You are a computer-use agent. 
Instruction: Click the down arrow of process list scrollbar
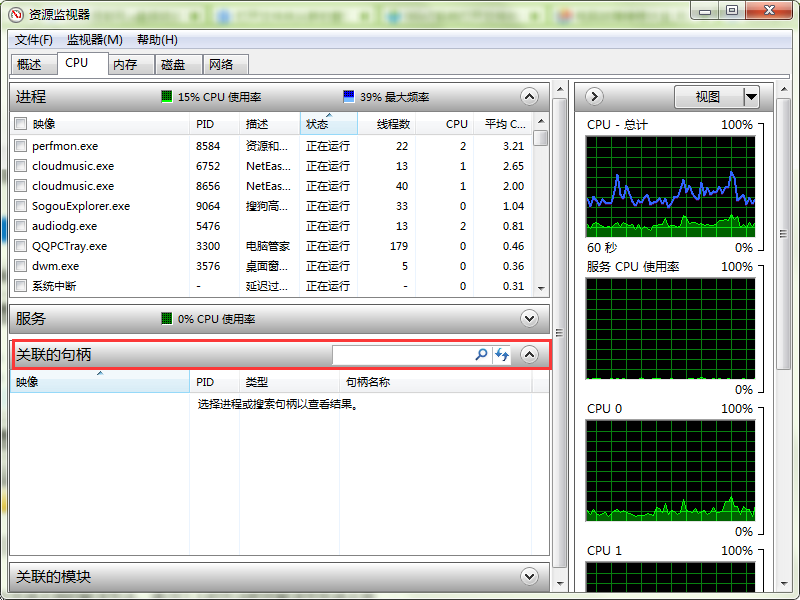point(541,287)
